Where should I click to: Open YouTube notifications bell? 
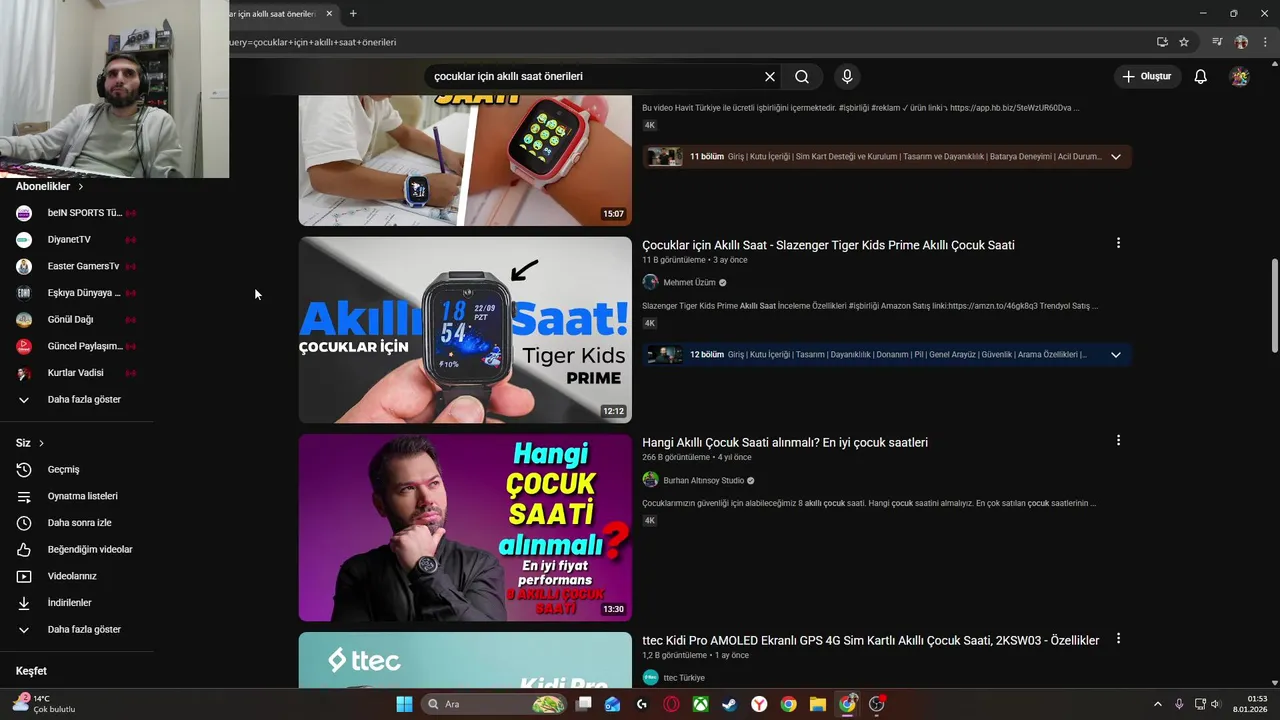[1201, 76]
